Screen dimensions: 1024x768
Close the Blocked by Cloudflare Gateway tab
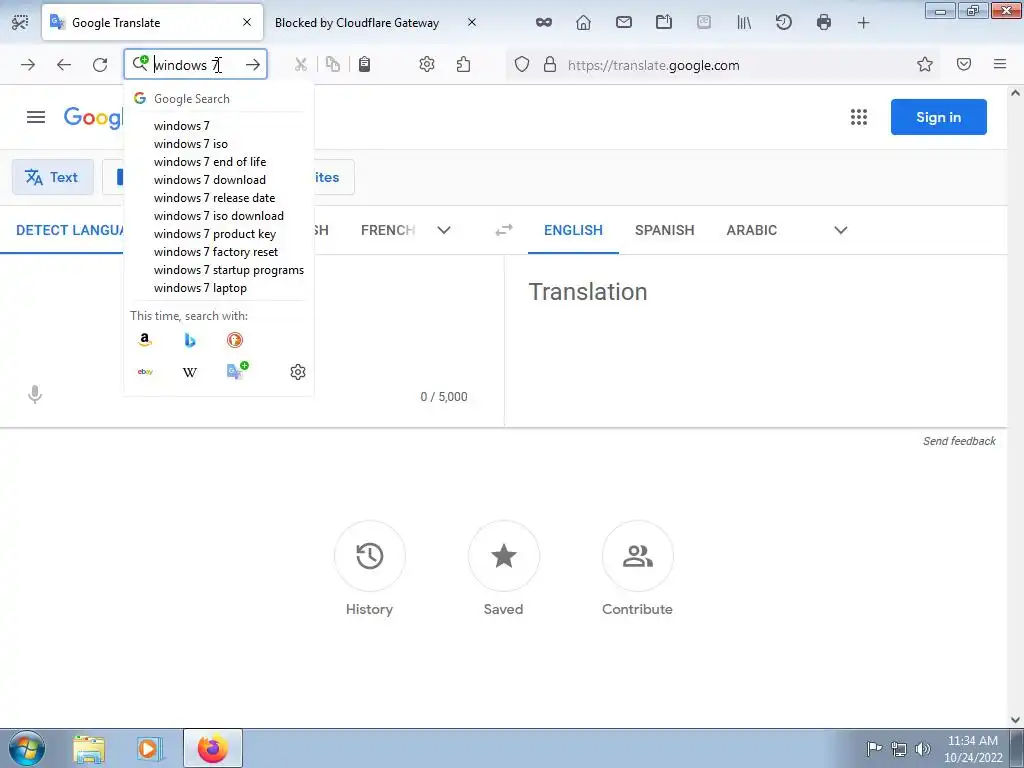tap(472, 22)
